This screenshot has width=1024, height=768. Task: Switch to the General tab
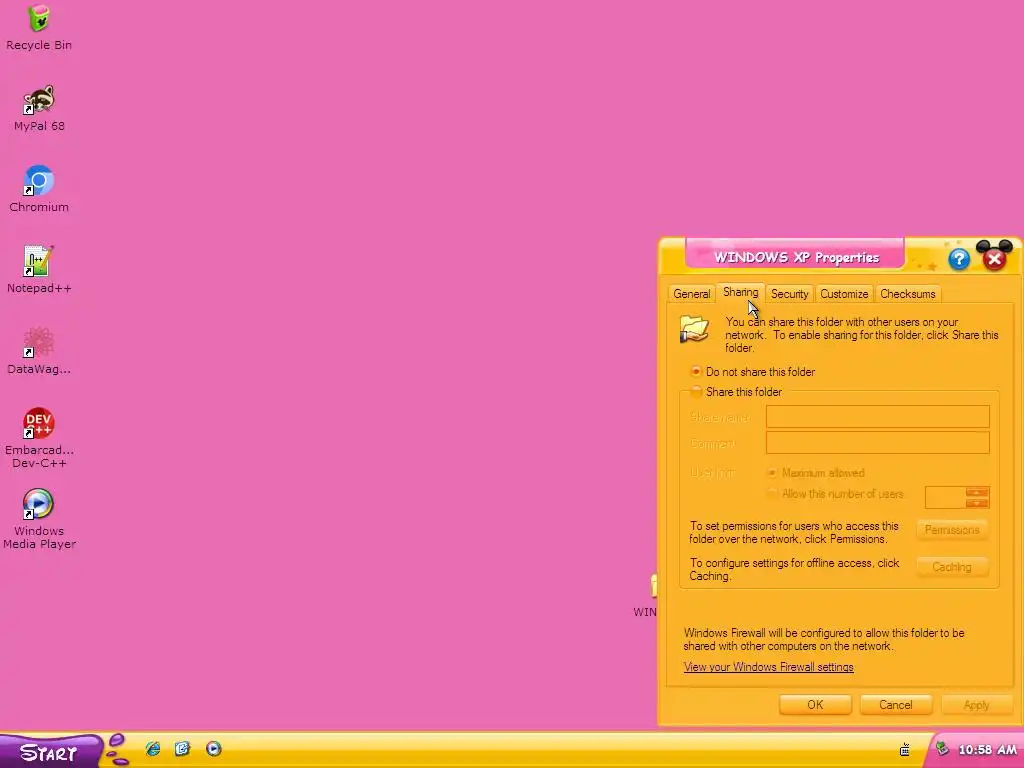click(692, 294)
